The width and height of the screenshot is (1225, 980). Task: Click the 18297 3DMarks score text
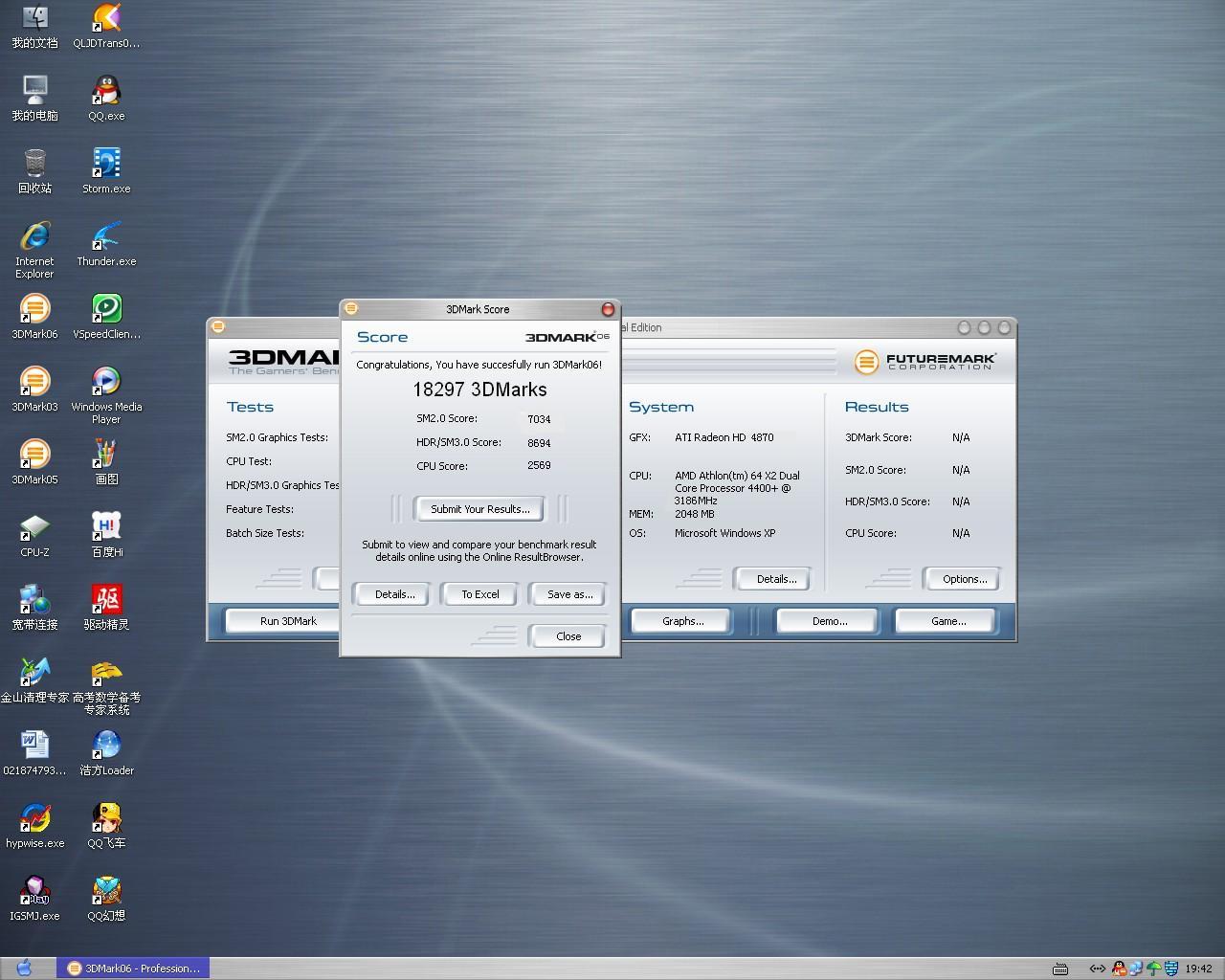(x=479, y=390)
